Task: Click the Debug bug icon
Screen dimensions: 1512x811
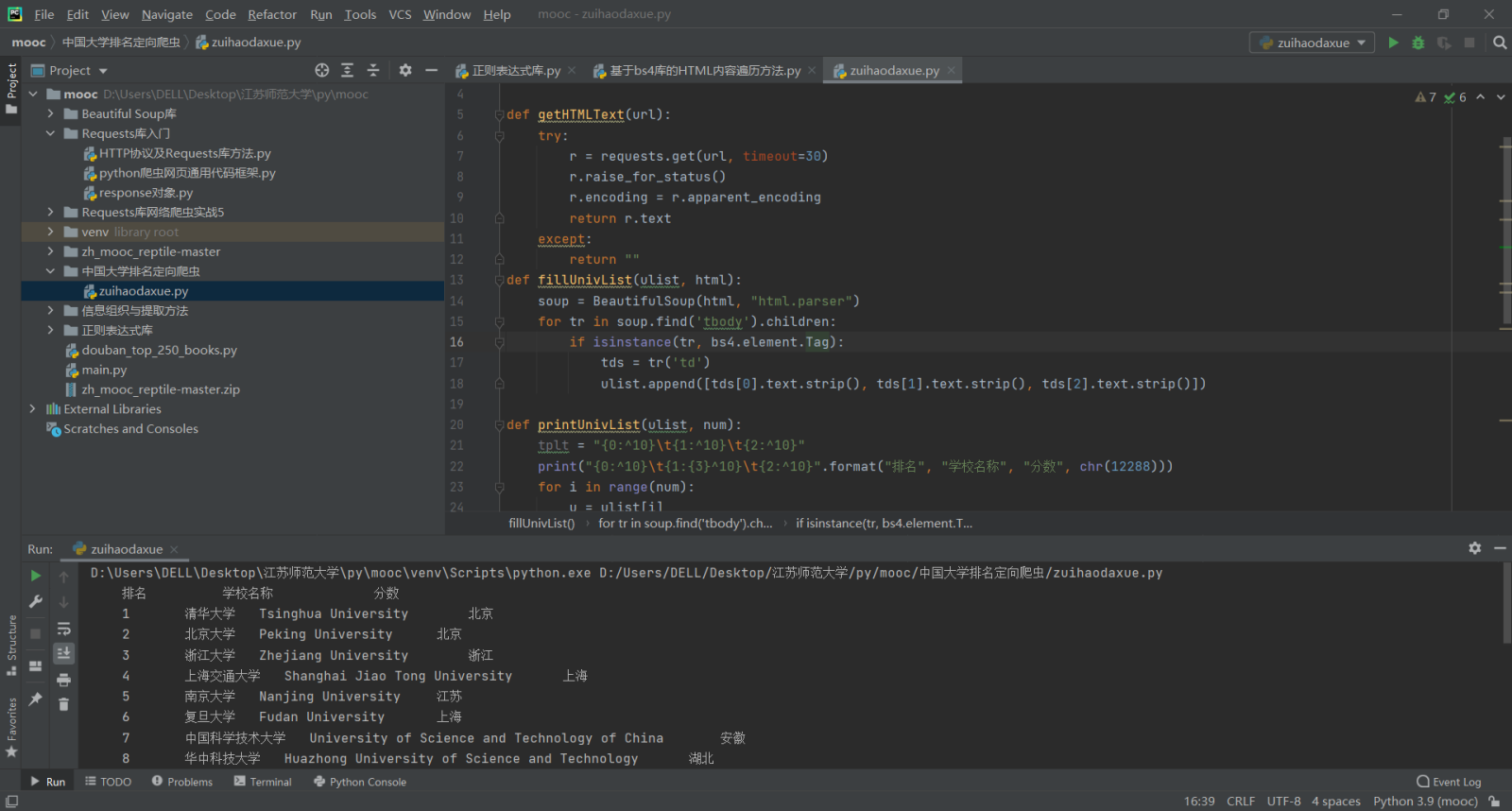Action: click(x=1417, y=43)
